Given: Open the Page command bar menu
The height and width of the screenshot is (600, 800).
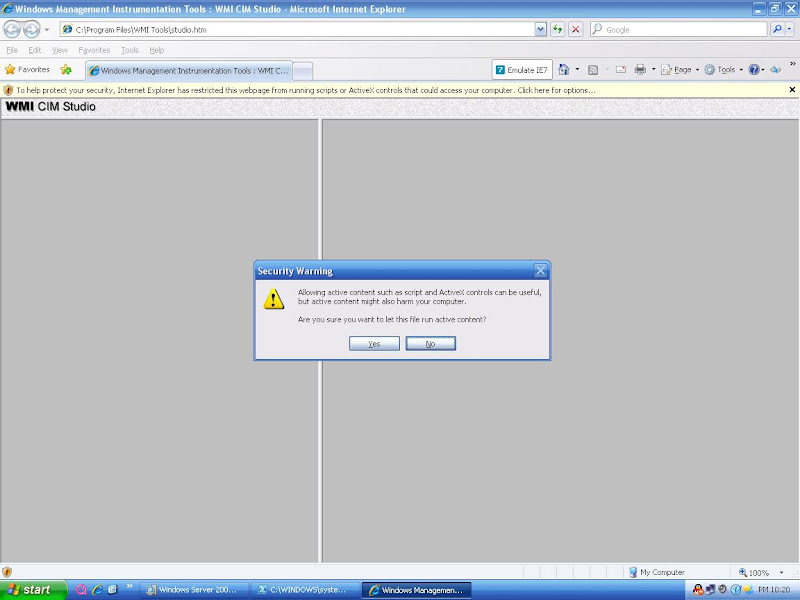Looking at the screenshot, I should [x=680, y=70].
